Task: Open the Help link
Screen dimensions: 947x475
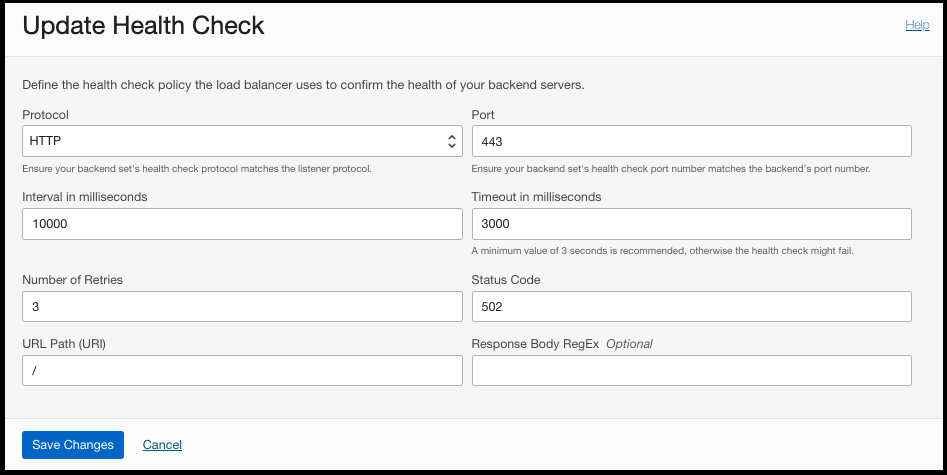Action: 917,25
